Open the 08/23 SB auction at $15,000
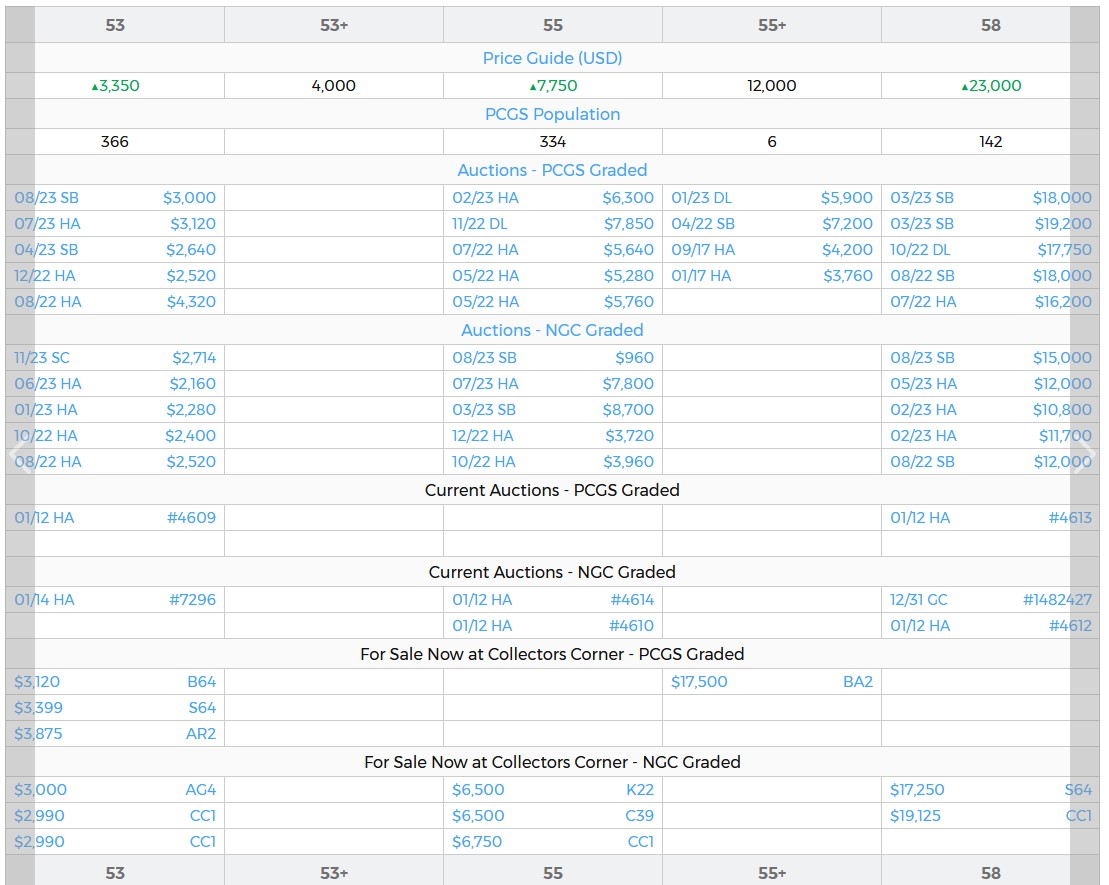This screenshot has width=1109, height=885. coord(991,357)
